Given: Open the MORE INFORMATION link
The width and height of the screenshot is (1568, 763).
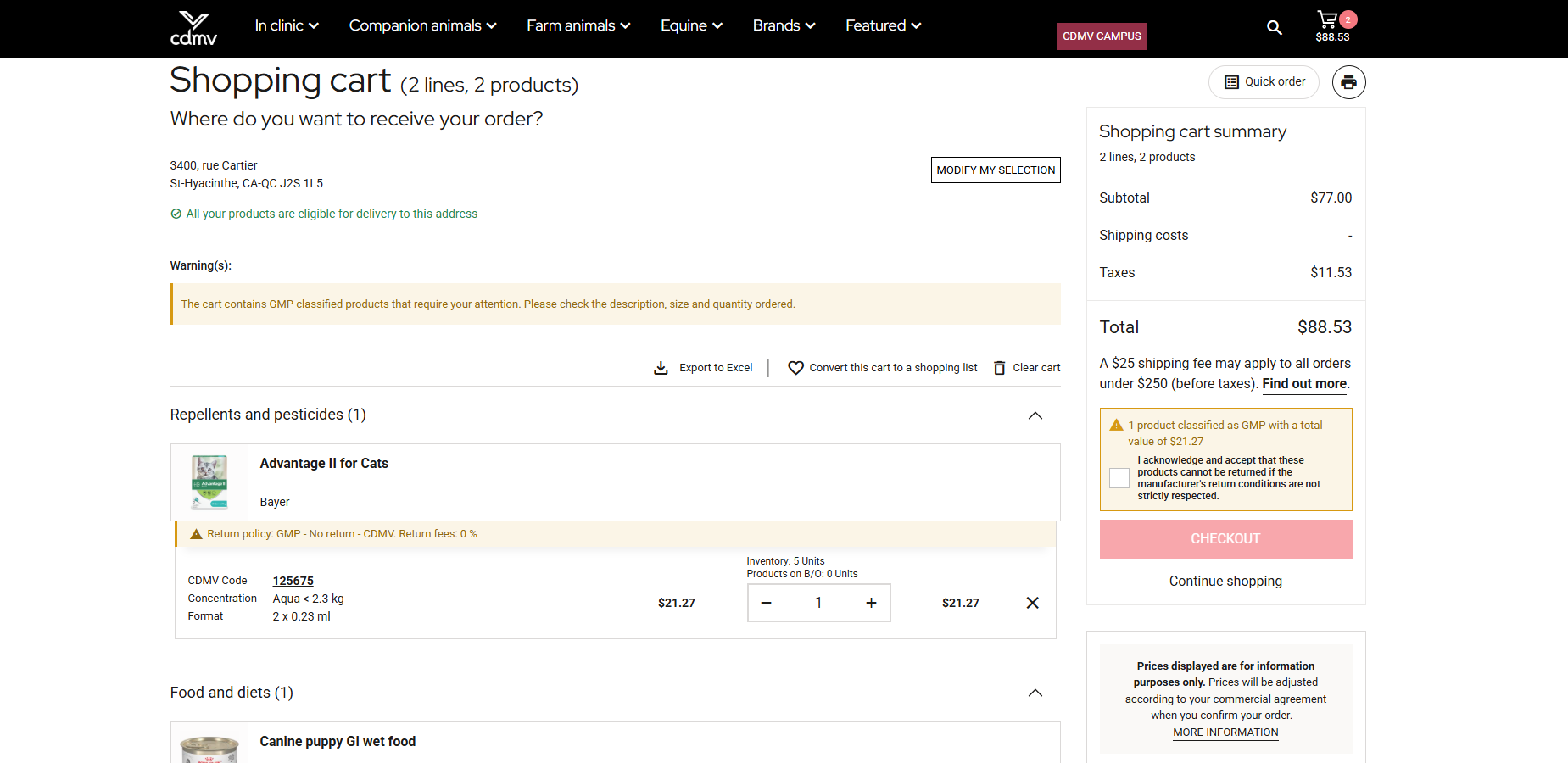Looking at the screenshot, I should point(1225,732).
